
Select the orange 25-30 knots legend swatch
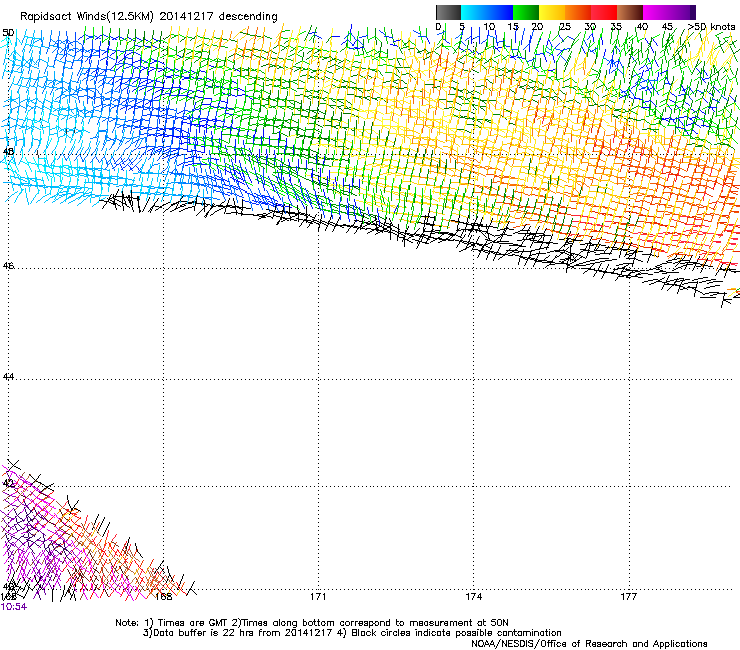point(578,12)
